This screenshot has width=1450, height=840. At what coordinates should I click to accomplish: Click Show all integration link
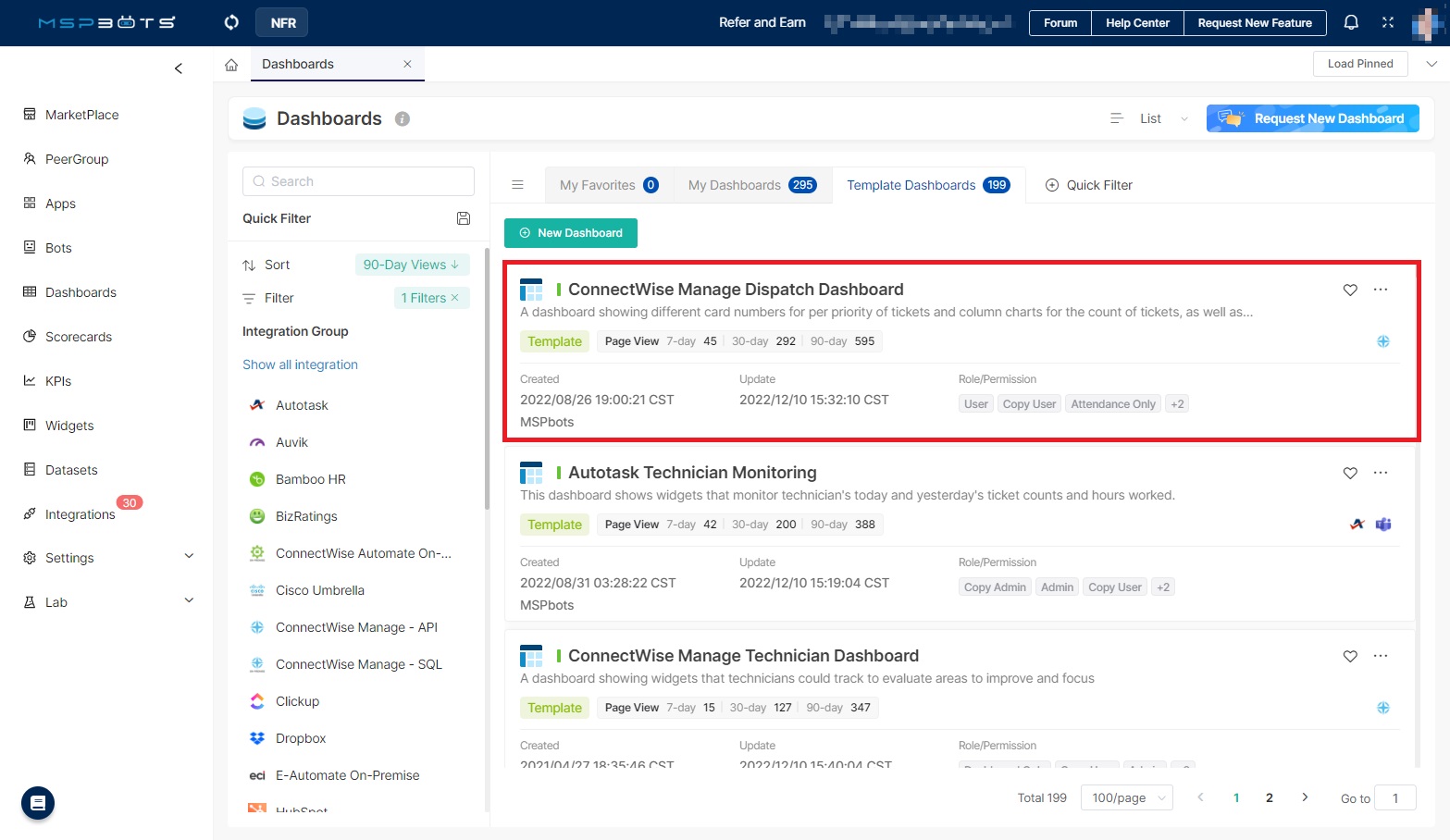[300, 364]
